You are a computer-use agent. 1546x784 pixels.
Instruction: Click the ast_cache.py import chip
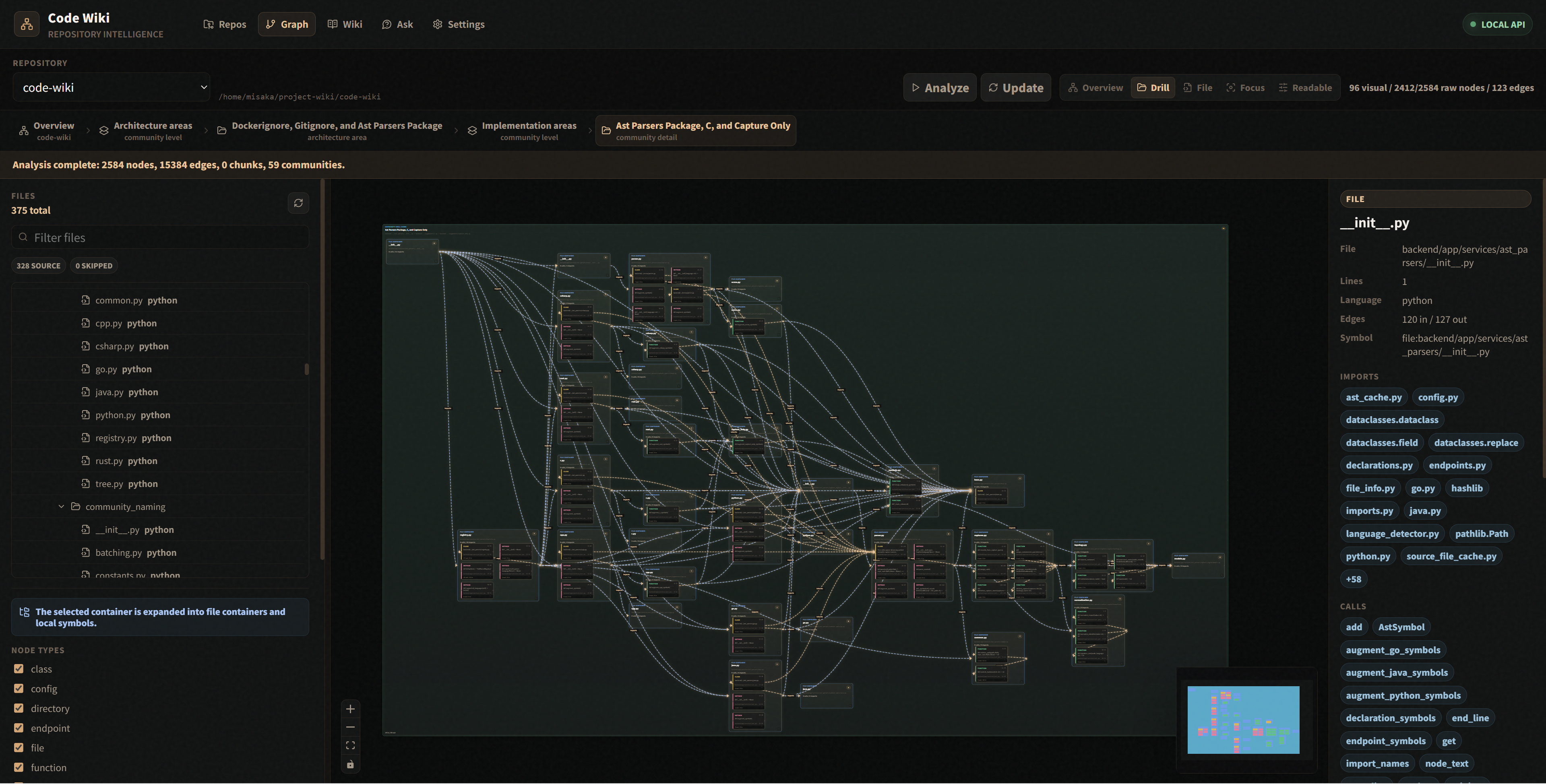[x=1373, y=397]
